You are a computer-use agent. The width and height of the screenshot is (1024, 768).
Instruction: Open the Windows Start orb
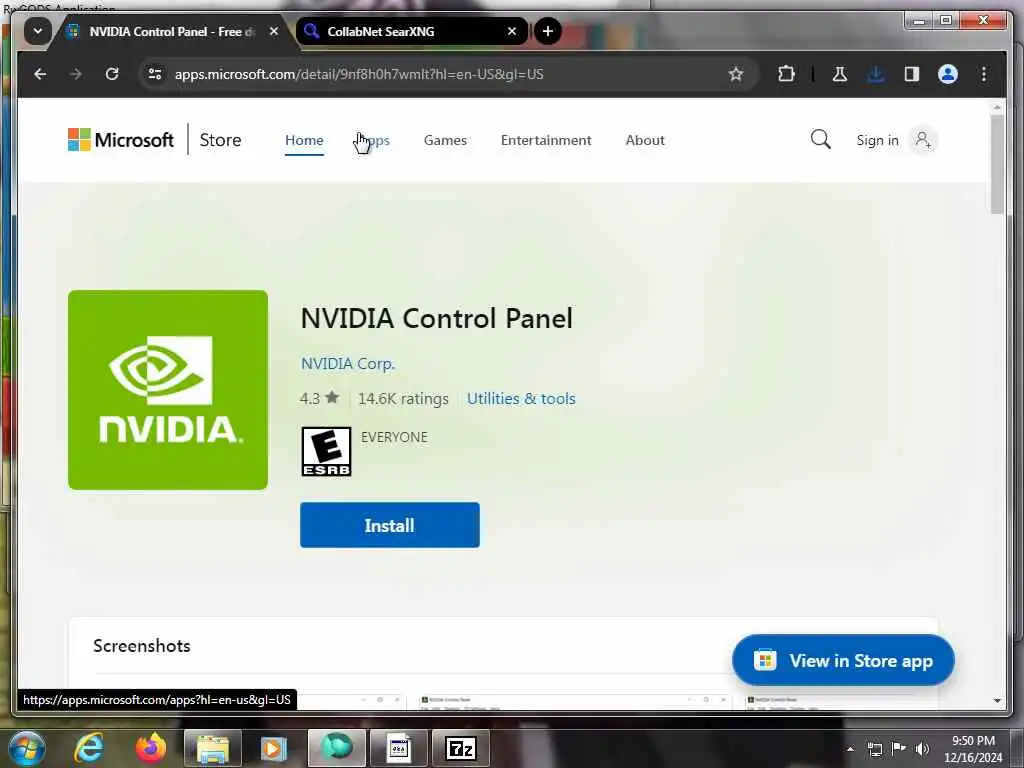coord(26,748)
